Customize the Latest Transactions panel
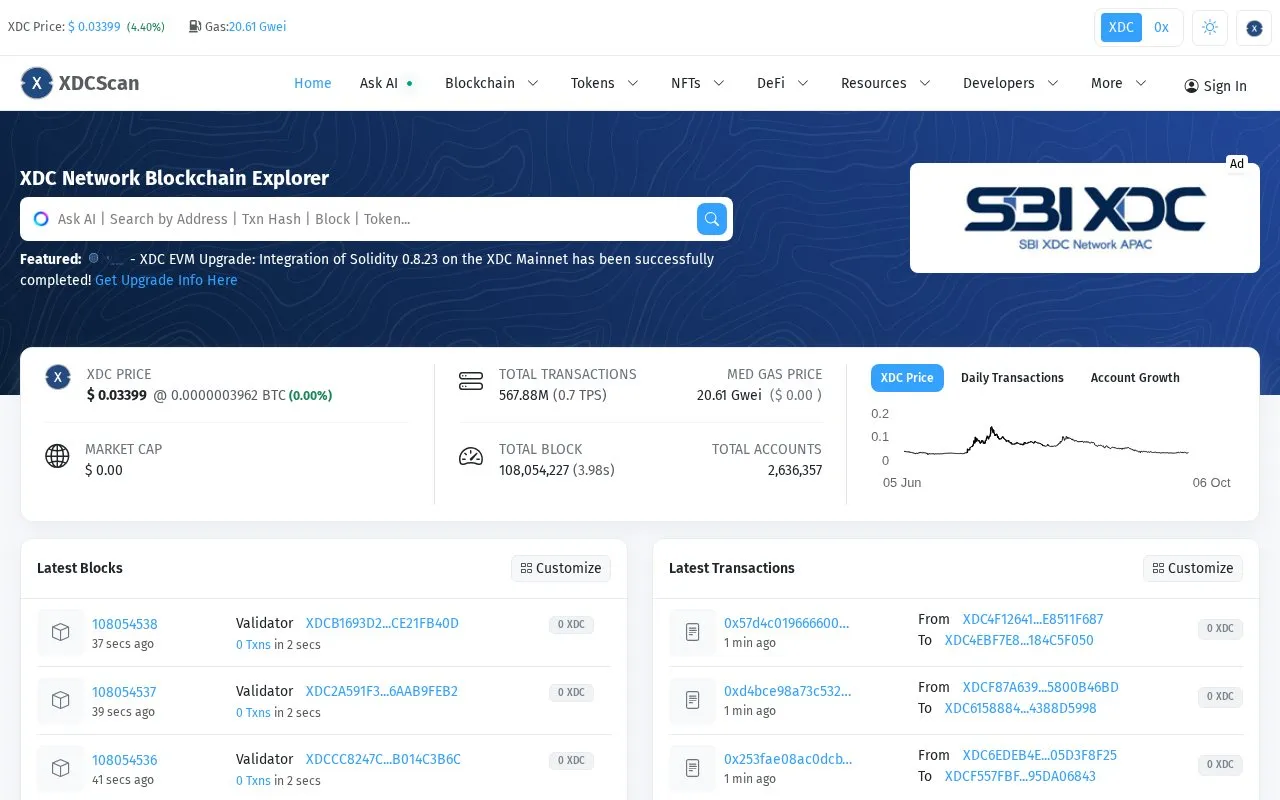 (1193, 568)
